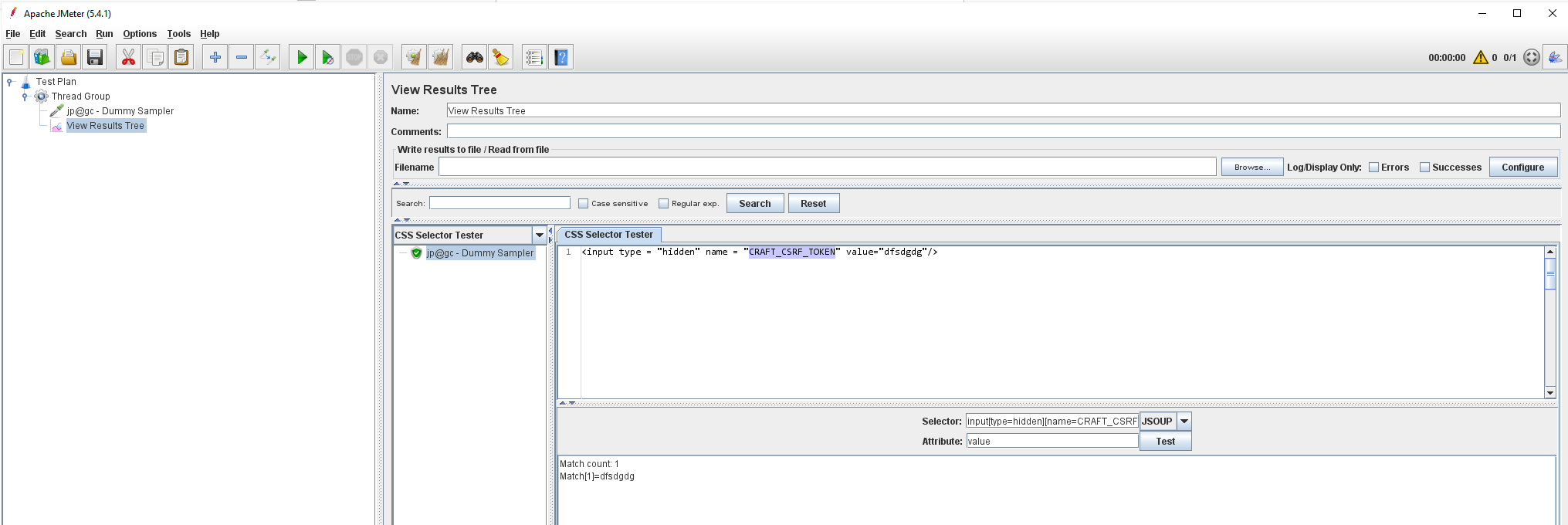Click Start no pauses icon
This screenshot has width=1568, height=525.
[x=328, y=57]
